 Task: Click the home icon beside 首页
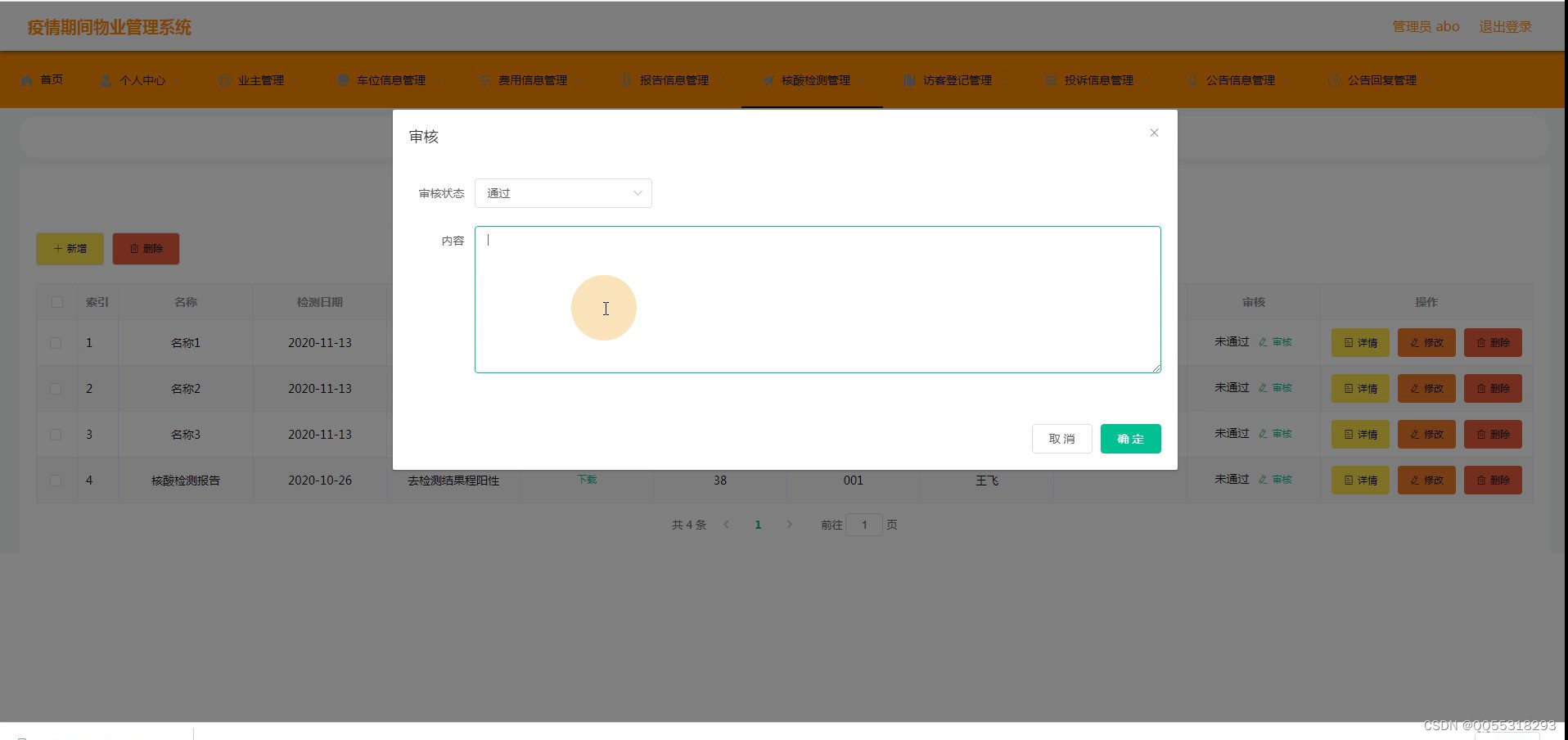pyautogui.click(x=26, y=80)
